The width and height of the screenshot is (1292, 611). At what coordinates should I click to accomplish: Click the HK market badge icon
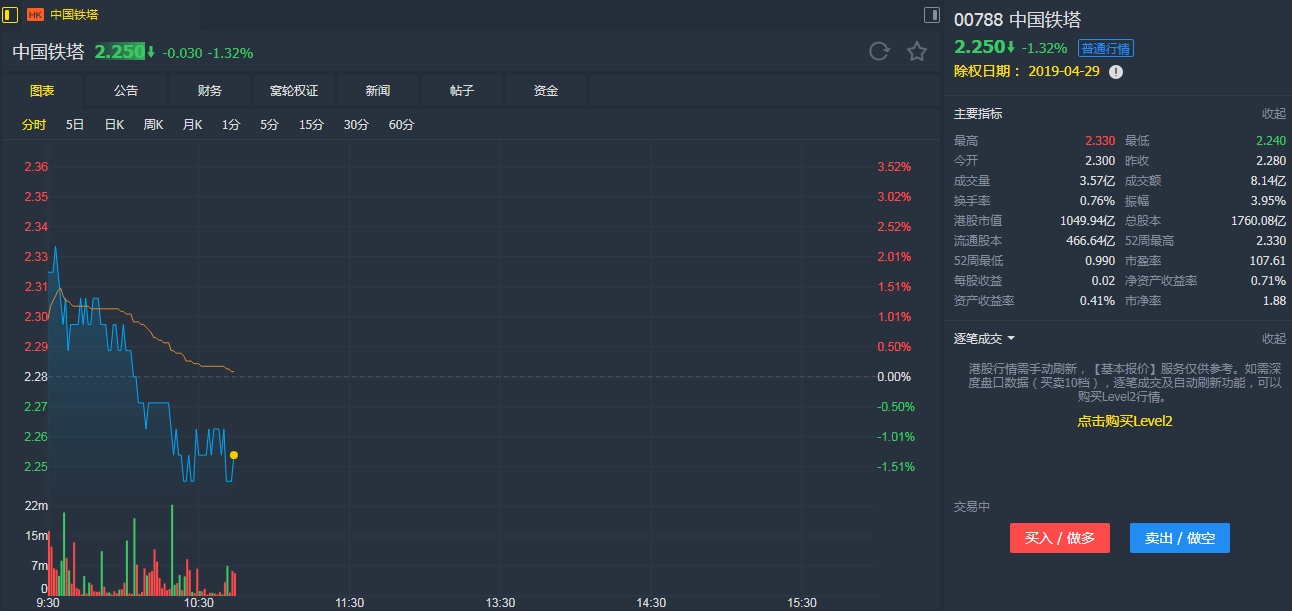[35, 15]
